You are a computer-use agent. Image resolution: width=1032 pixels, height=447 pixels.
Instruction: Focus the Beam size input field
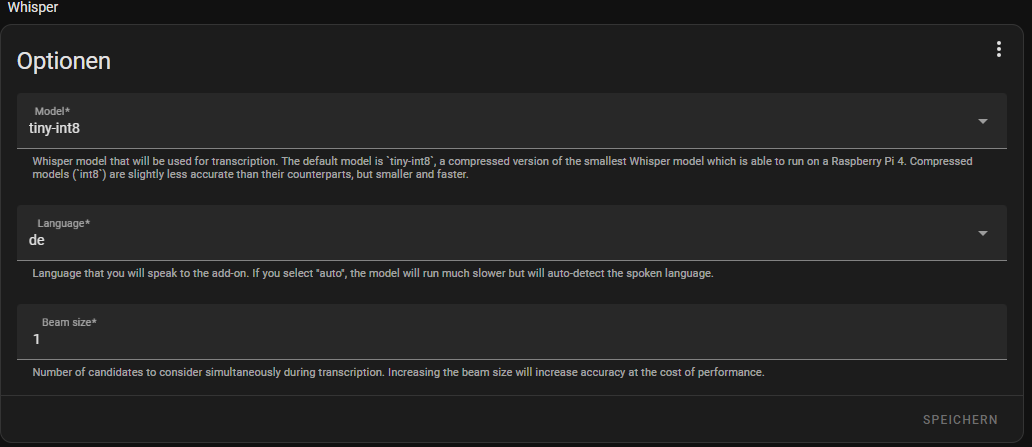[512, 339]
